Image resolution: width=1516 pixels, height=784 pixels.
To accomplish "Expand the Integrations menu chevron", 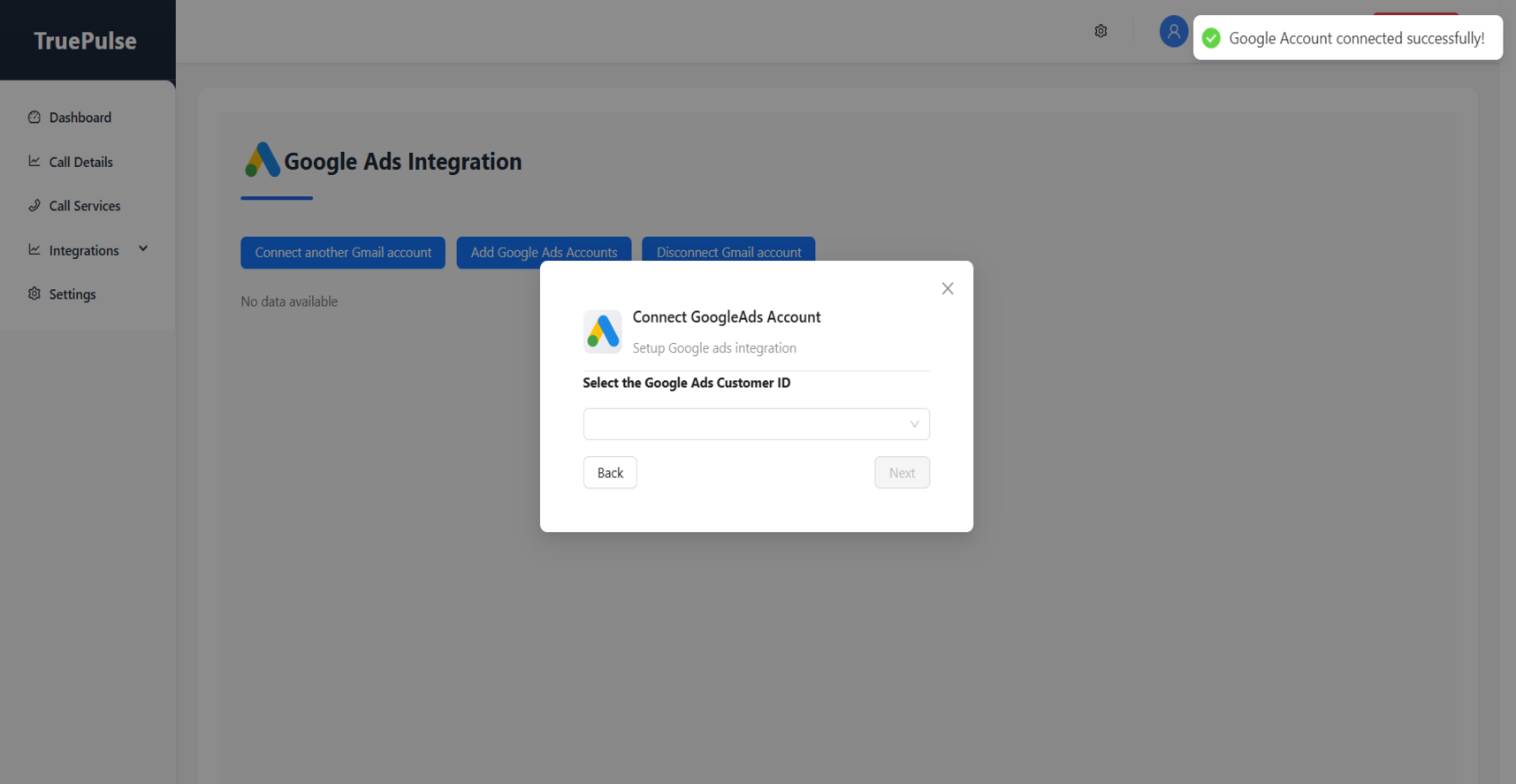I will click(x=143, y=249).
